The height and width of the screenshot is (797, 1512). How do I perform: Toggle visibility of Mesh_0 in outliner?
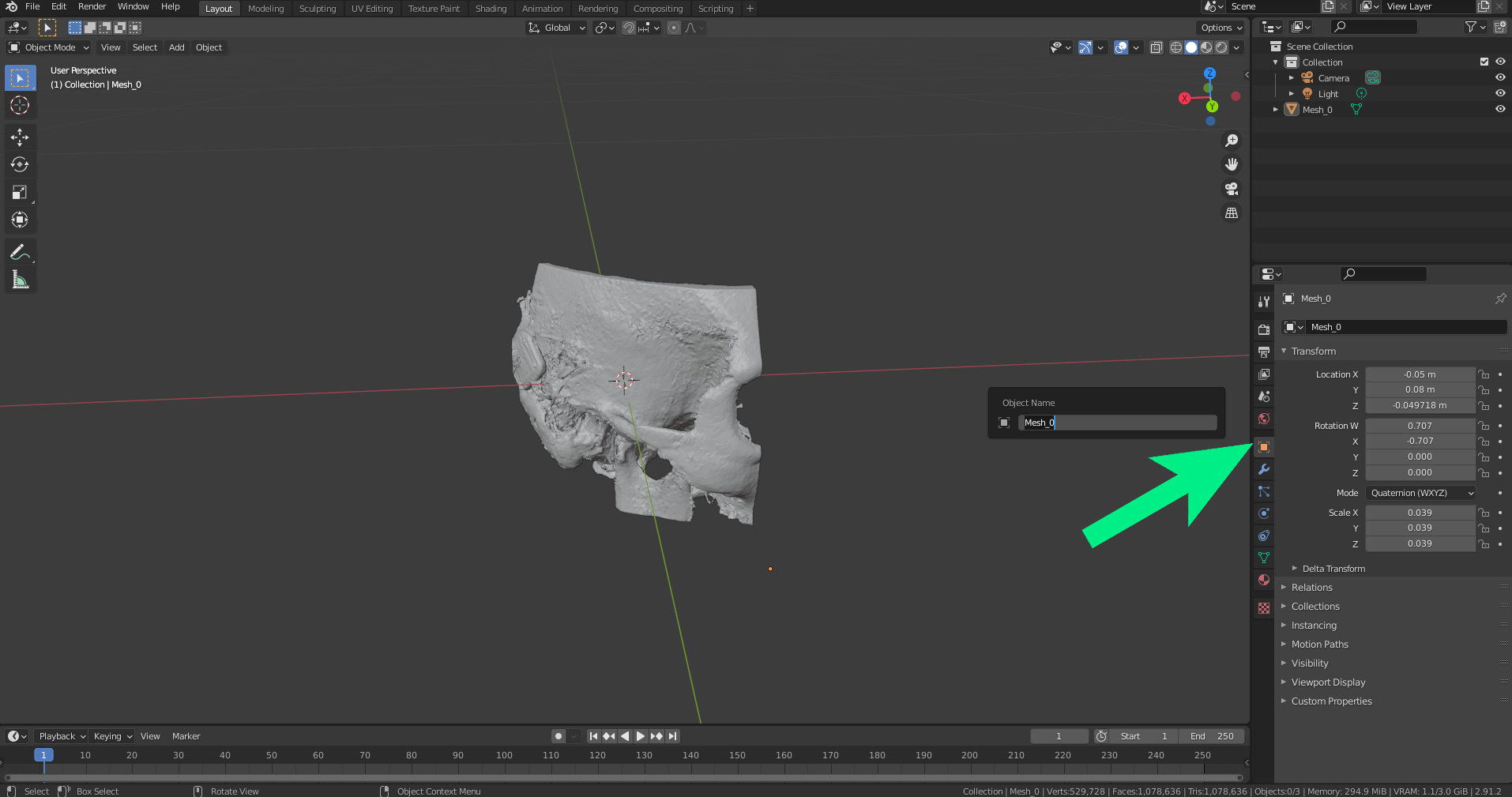pyautogui.click(x=1499, y=109)
